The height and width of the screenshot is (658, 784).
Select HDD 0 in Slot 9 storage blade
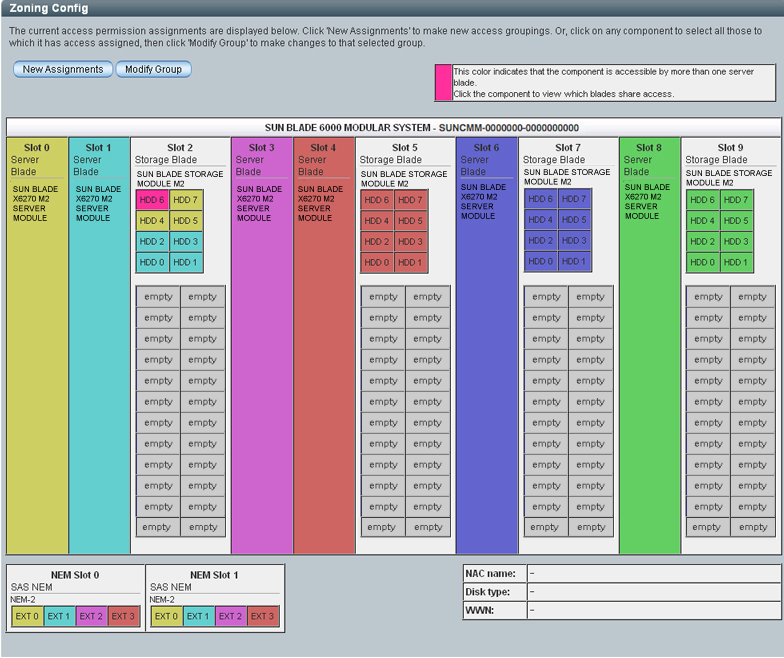(x=703, y=262)
